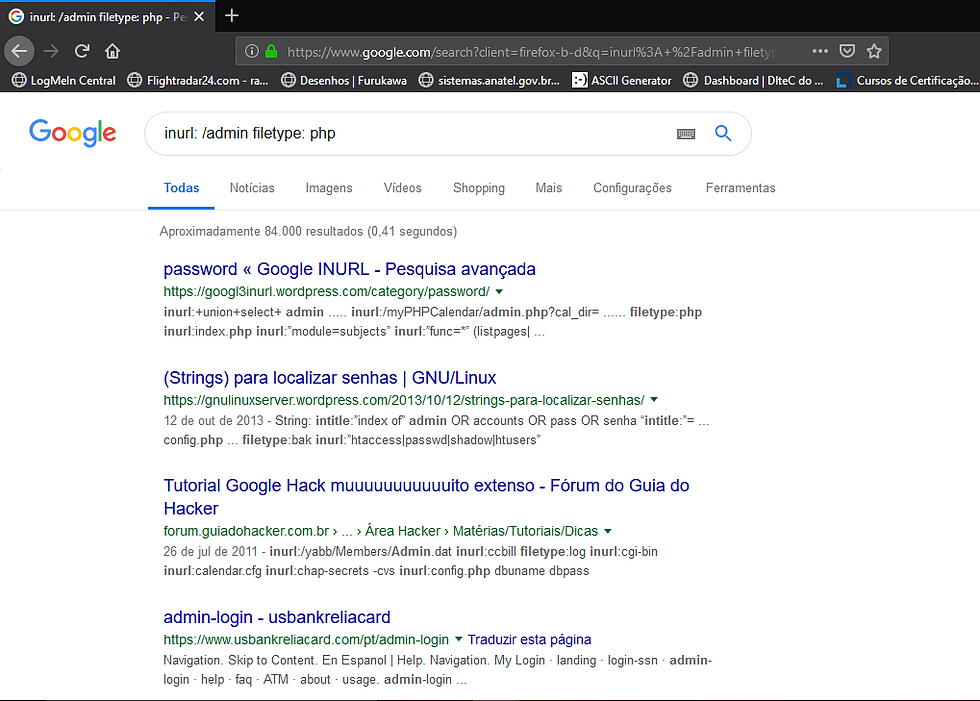Viewport: 980px width, 701px height.
Task: Click the '26 de jul de 2011' snippet date
Action: tap(211, 552)
